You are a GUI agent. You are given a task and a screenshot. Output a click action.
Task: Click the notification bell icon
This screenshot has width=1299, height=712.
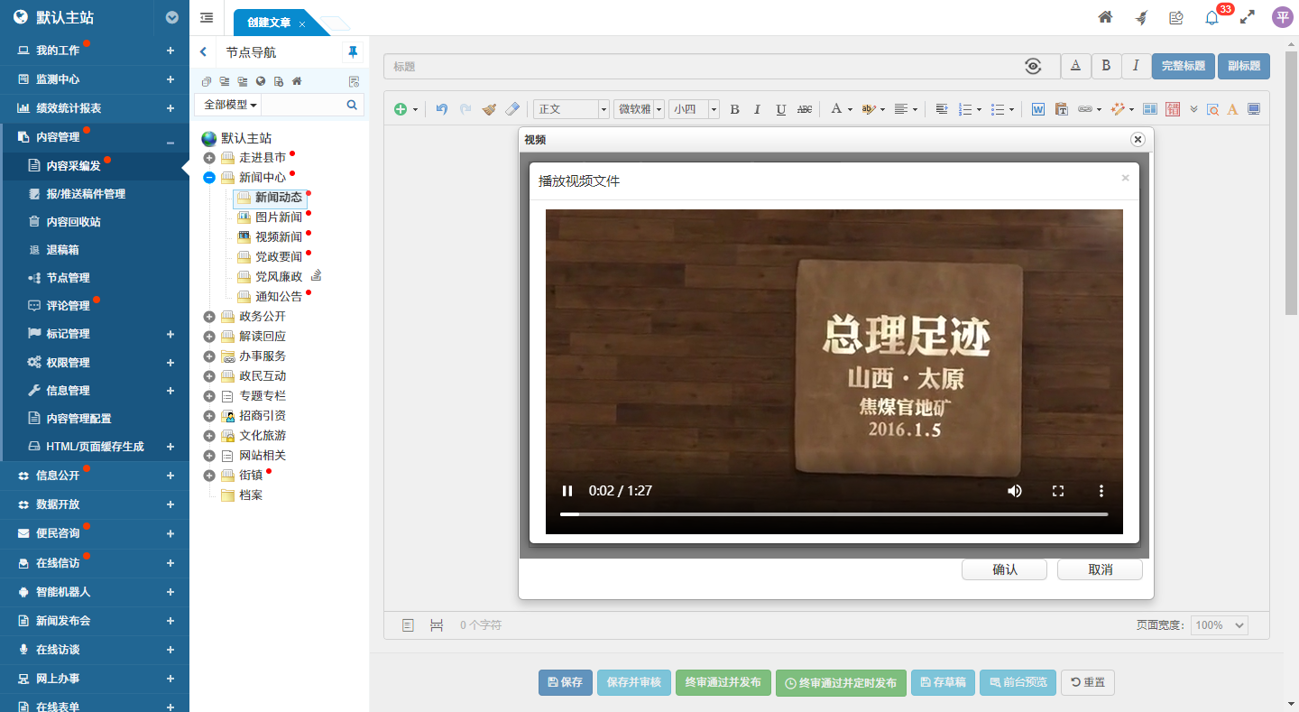click(x=1212, y=18)
